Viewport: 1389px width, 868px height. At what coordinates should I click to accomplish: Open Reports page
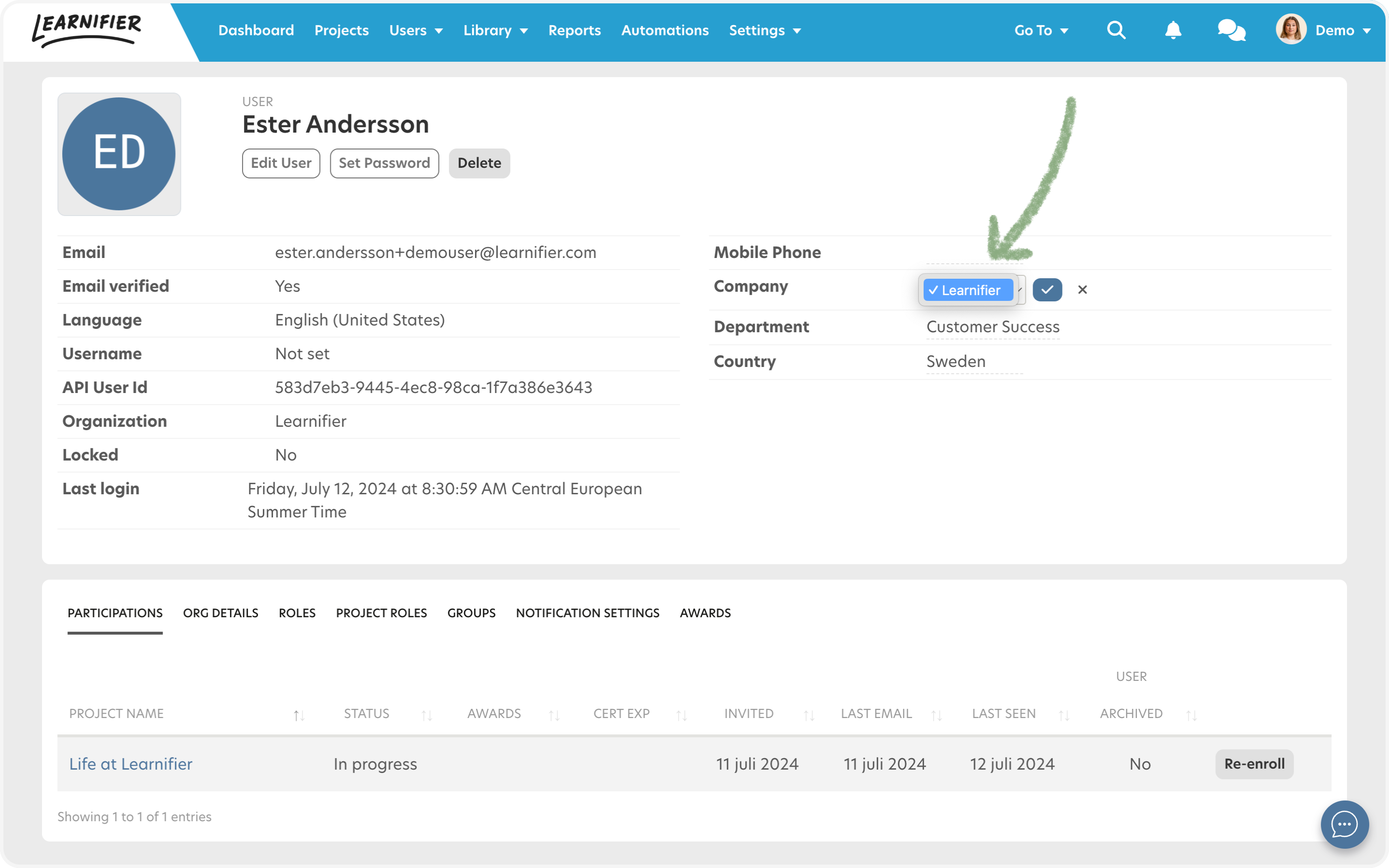point(574,30)
